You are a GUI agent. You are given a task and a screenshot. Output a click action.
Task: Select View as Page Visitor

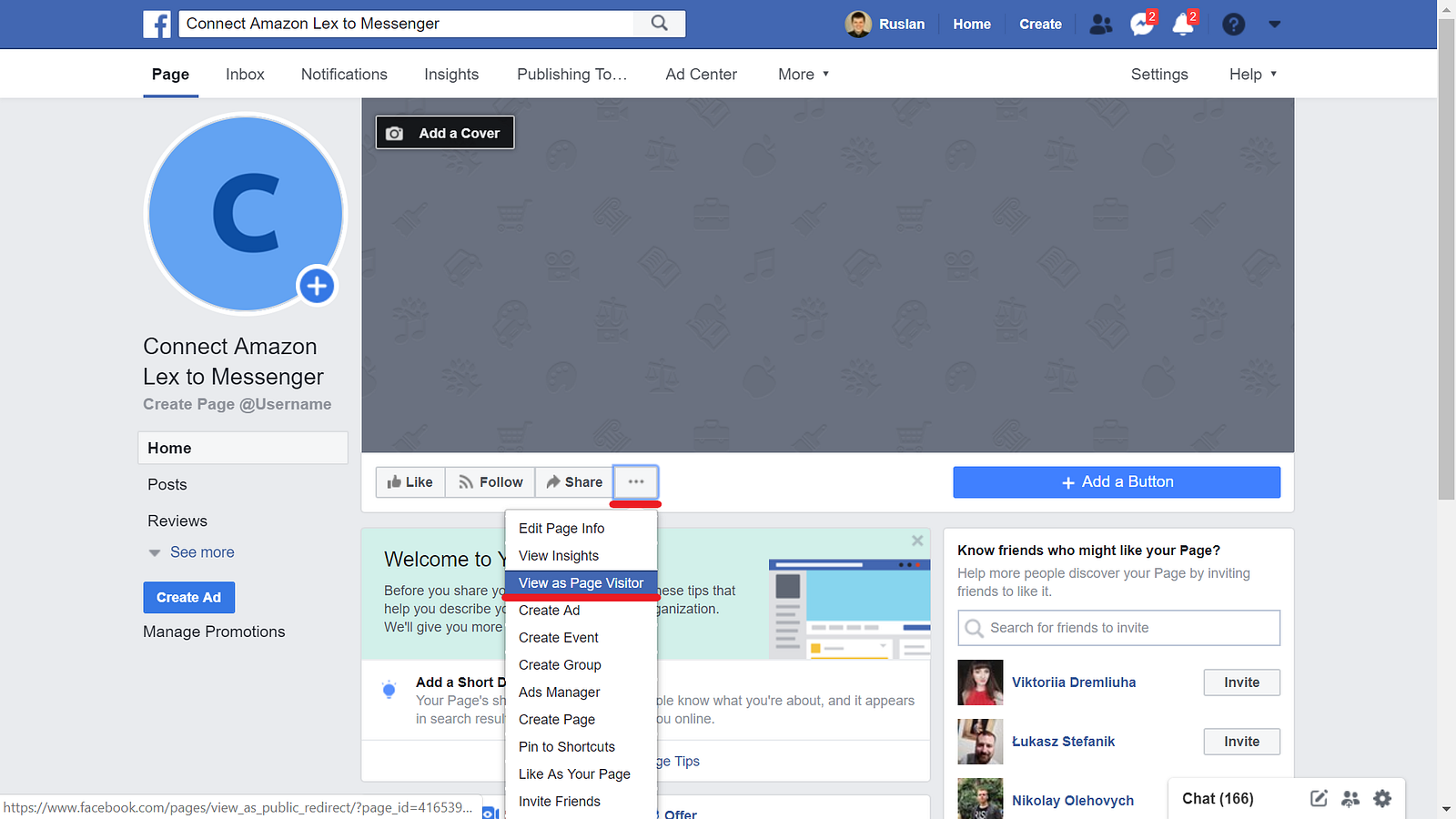[x=581, y=583]
